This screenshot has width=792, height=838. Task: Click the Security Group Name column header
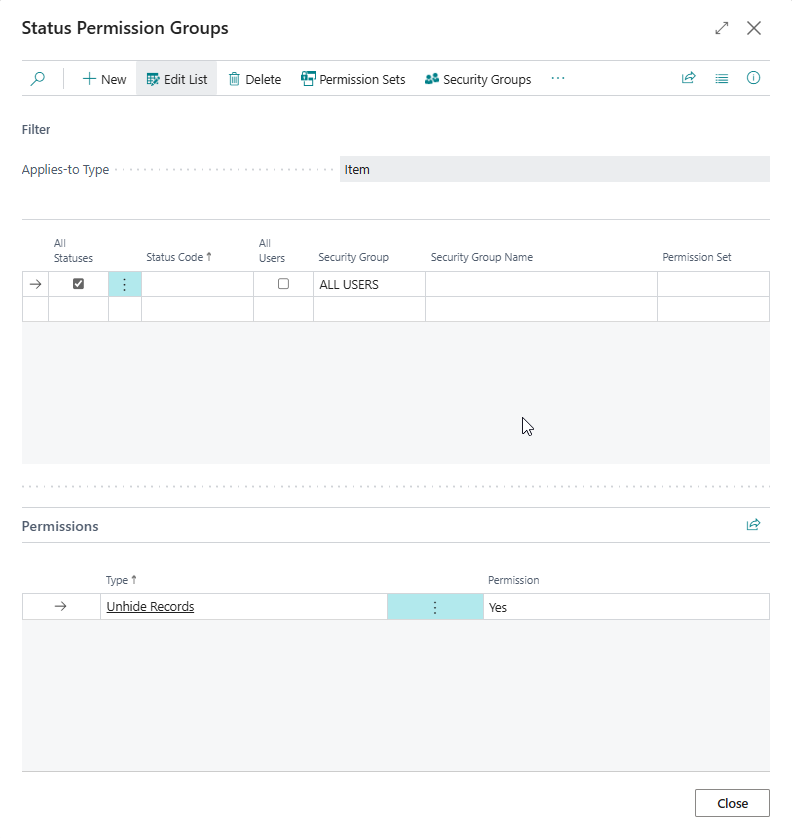482,257
